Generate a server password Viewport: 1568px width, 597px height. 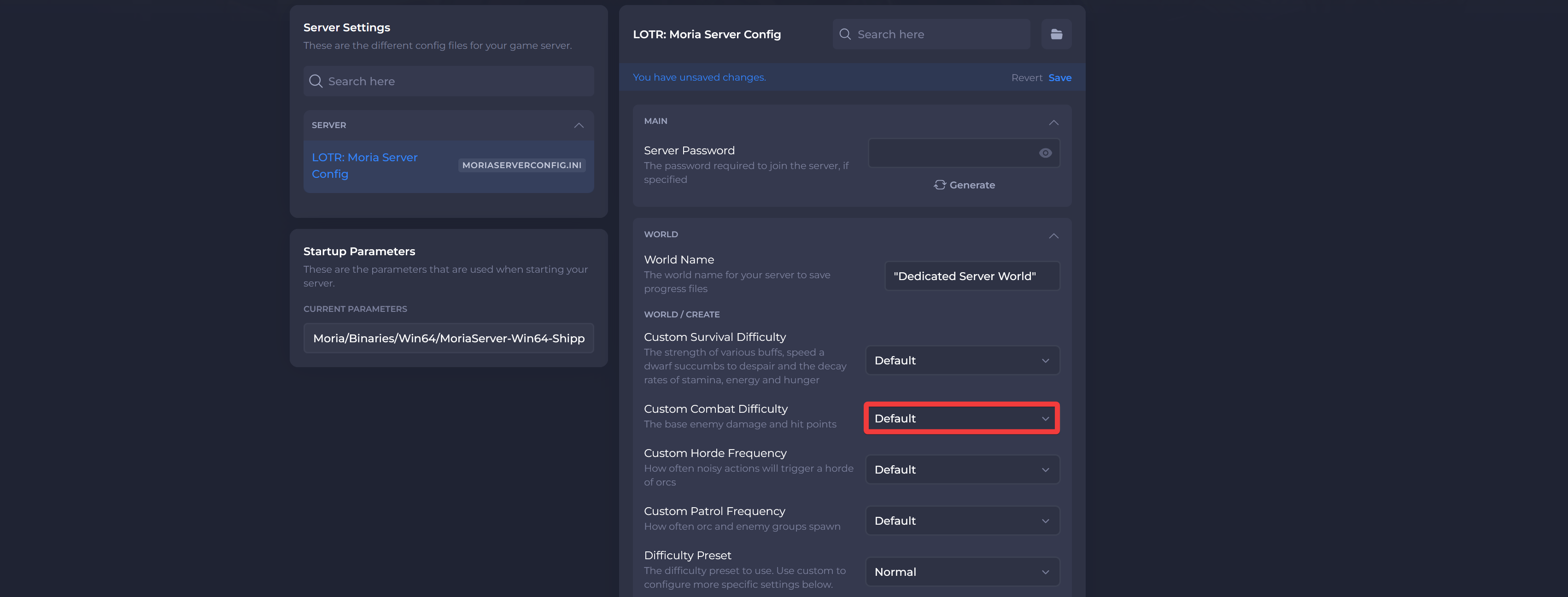(964, 184)
